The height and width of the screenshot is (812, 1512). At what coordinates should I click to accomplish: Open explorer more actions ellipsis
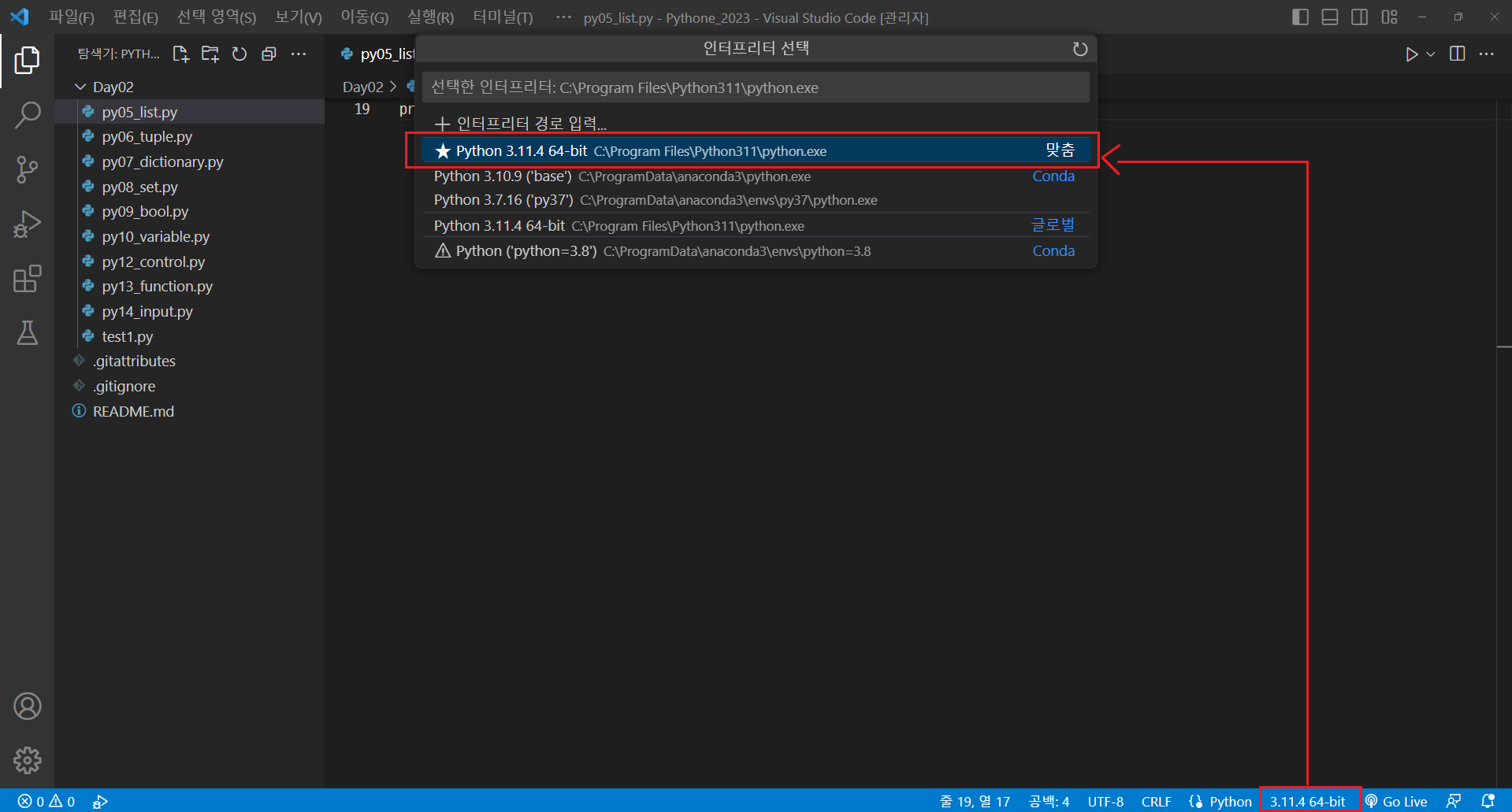pos(299,54)
